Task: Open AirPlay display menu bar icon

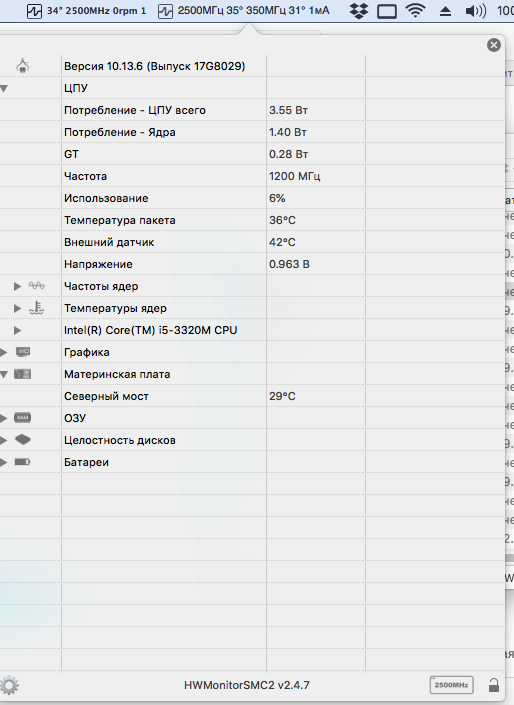Action: [387, 11]
